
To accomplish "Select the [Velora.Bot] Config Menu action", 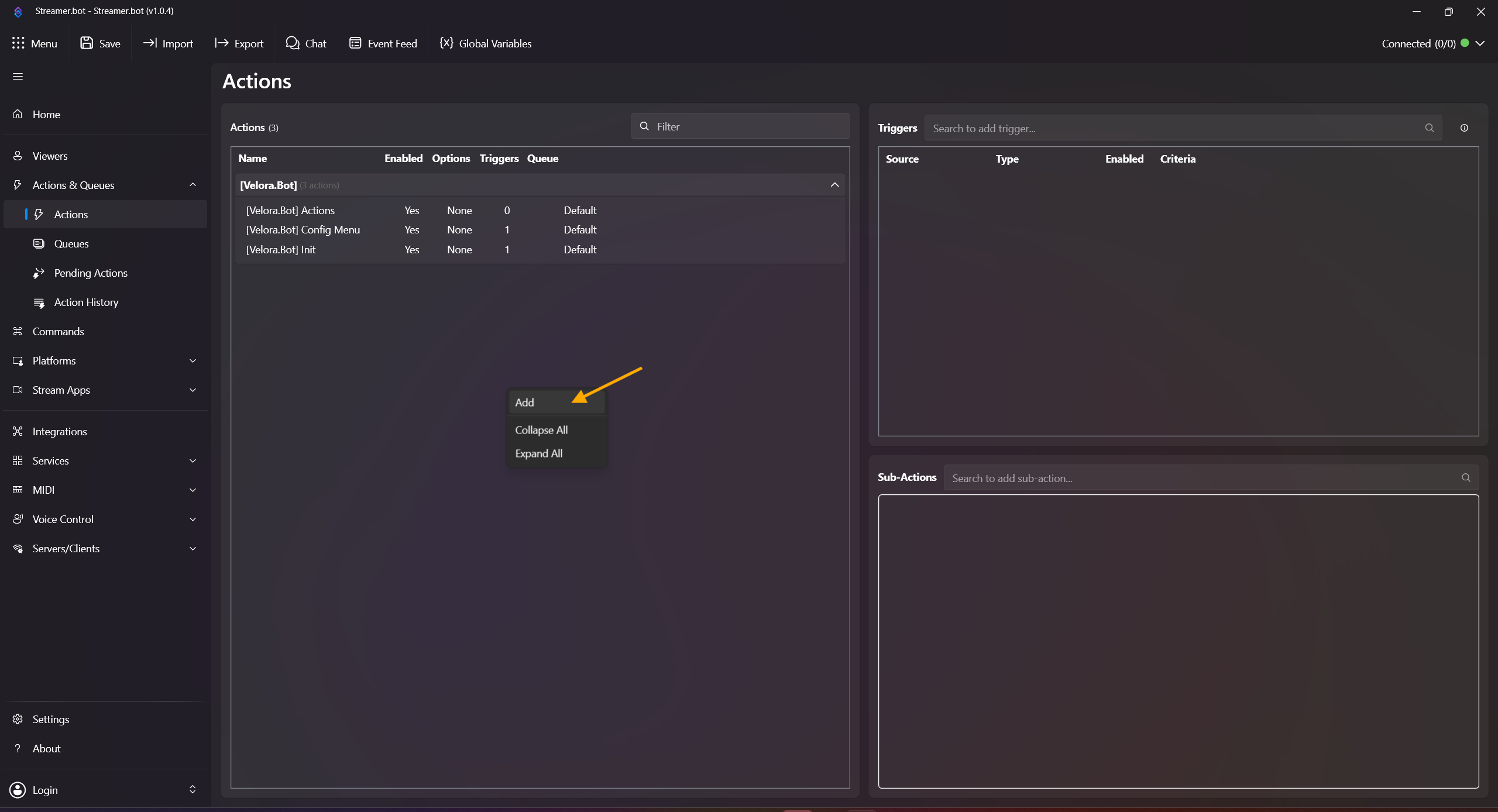I will (x=303, y=230).
